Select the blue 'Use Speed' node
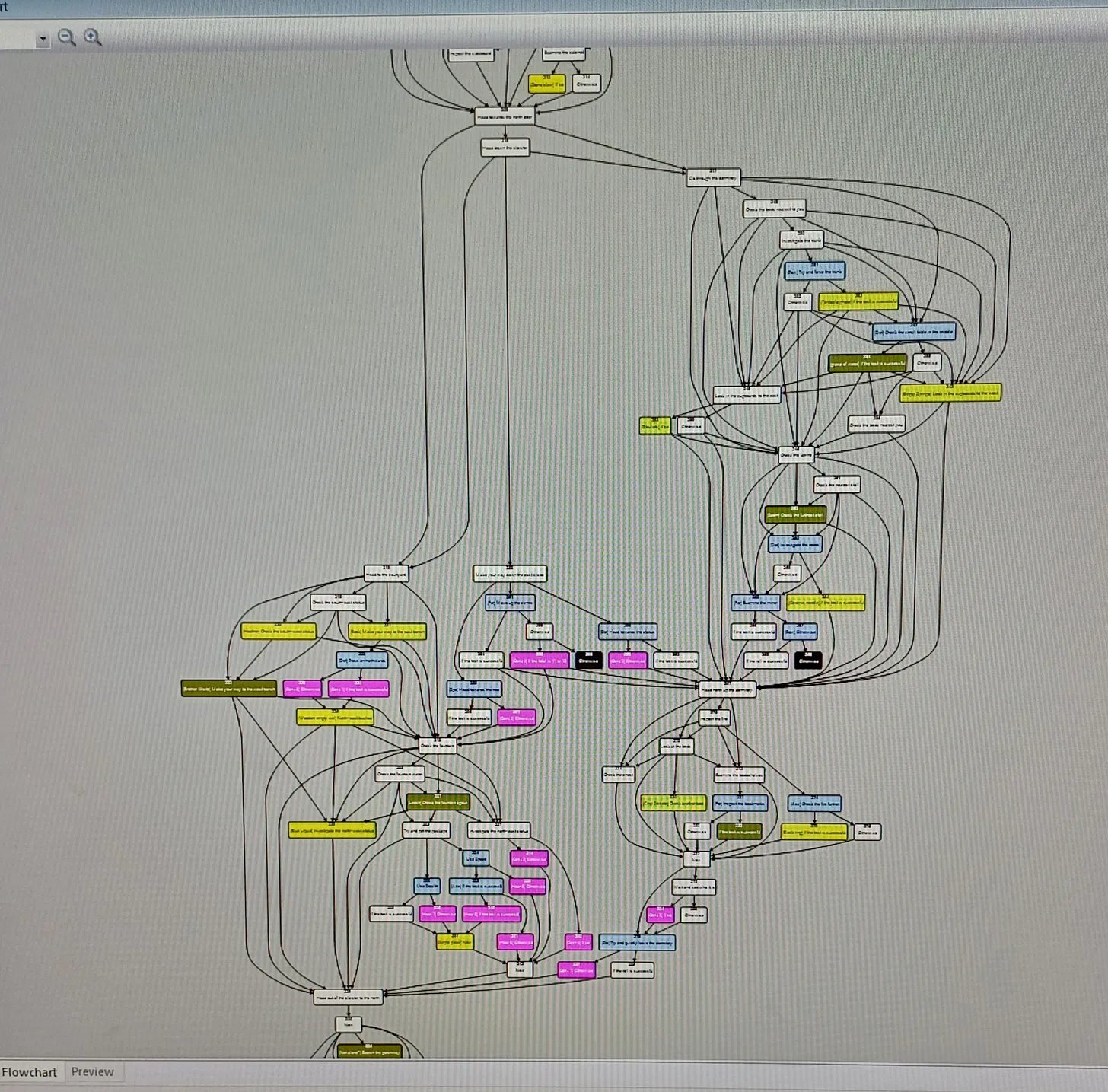This screenshot has width=1108, height=1092. pyautogui.click(x=476, y=858)
